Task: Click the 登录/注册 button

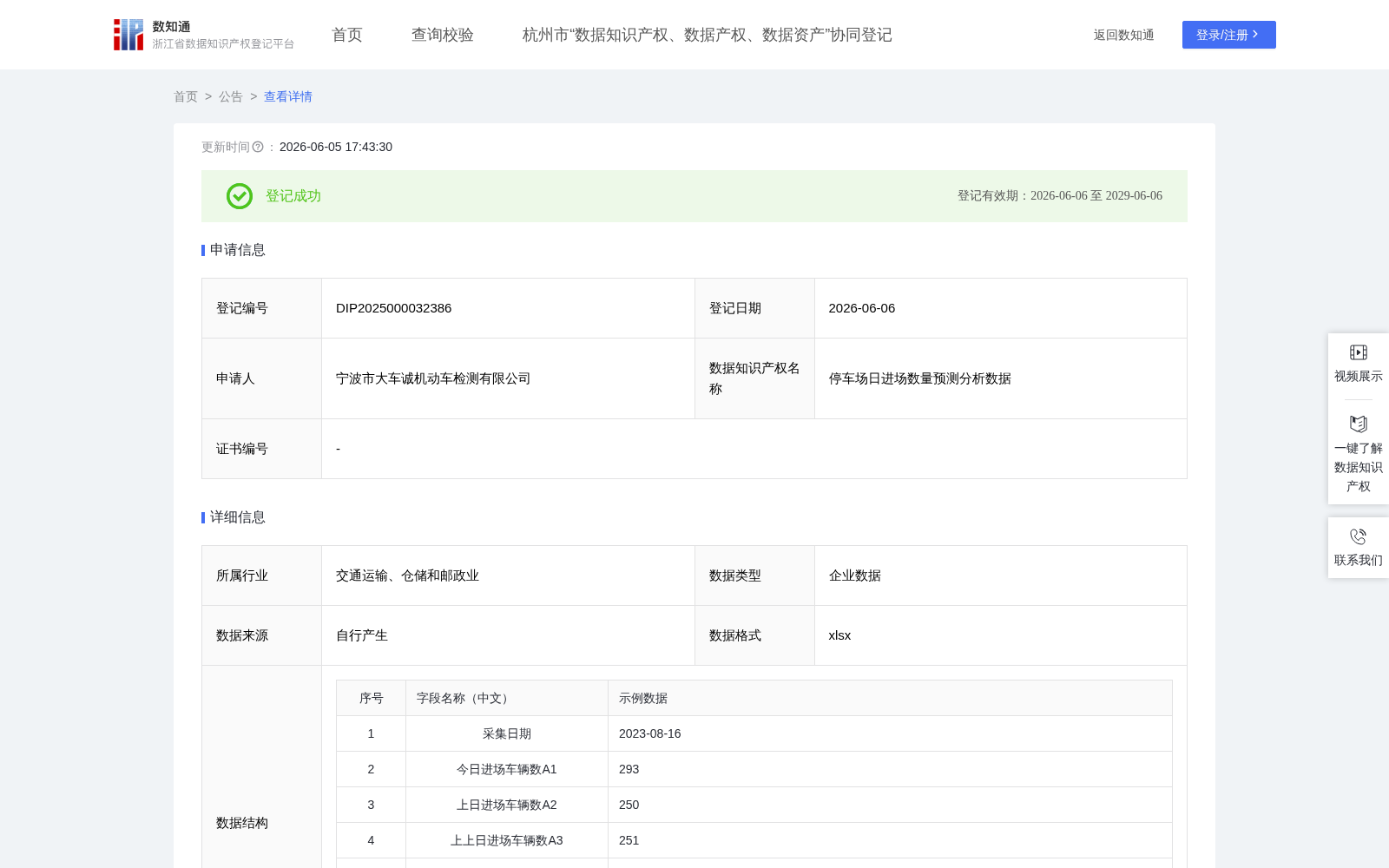Action: 1229,35
